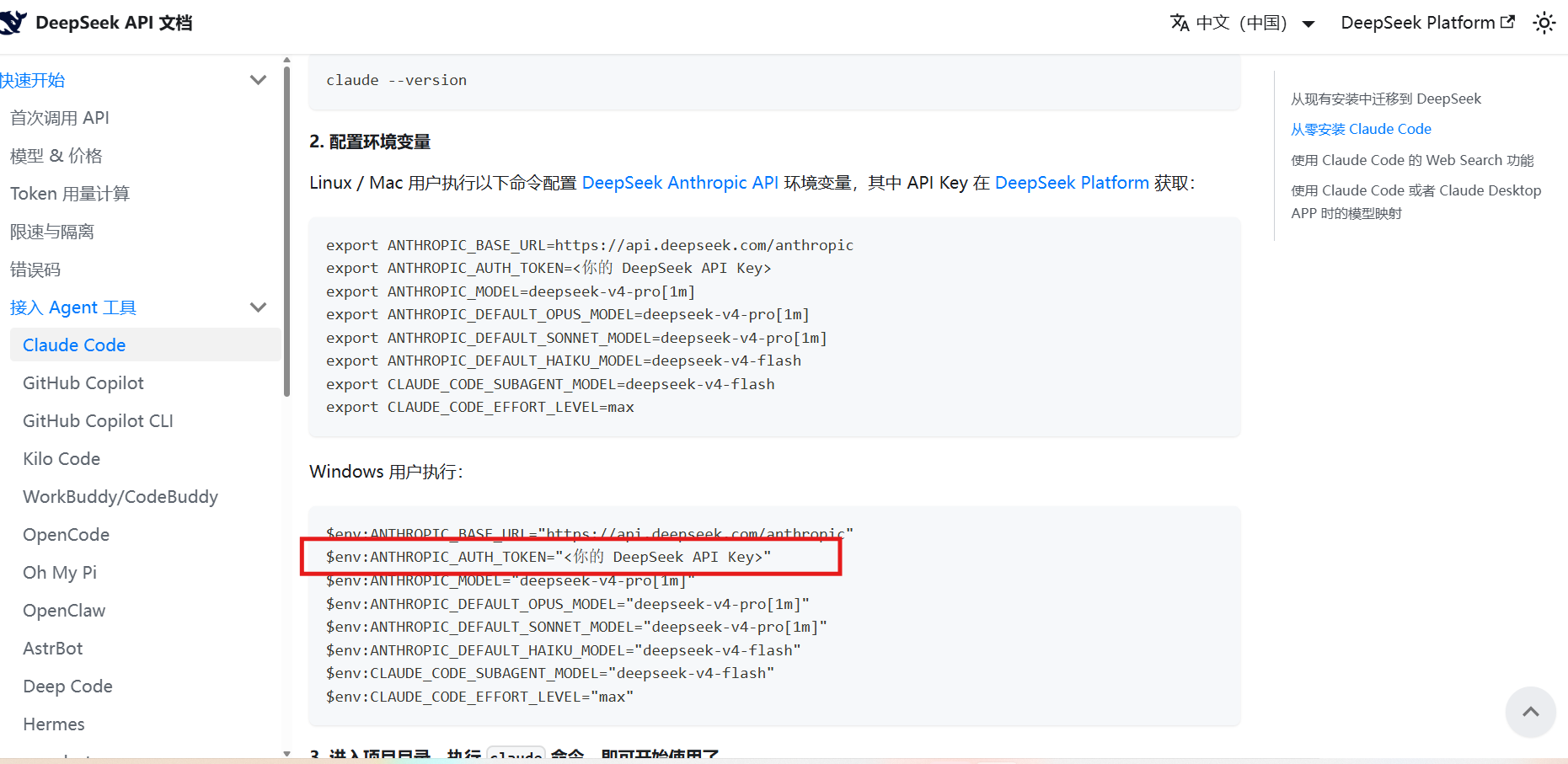The height and width of the screenshot is (764, 1568).
Task: Click export ANTHROPIC_AUTH_TOKEN line
Action: tap(549, 268)
